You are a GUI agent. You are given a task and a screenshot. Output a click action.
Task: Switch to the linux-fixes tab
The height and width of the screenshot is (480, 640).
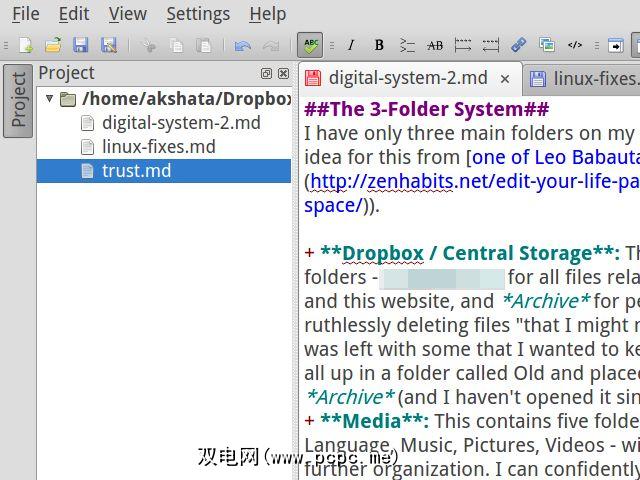[x=582, y=78]
